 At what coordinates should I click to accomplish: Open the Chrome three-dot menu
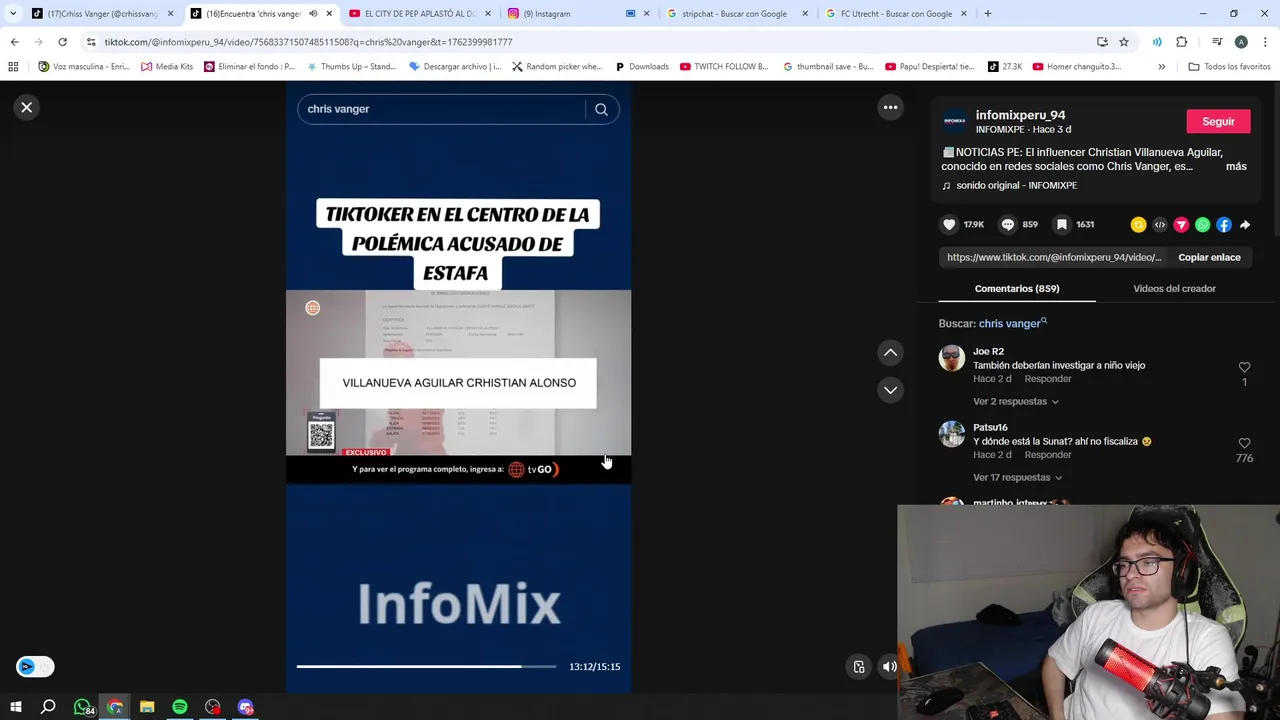1266,42
